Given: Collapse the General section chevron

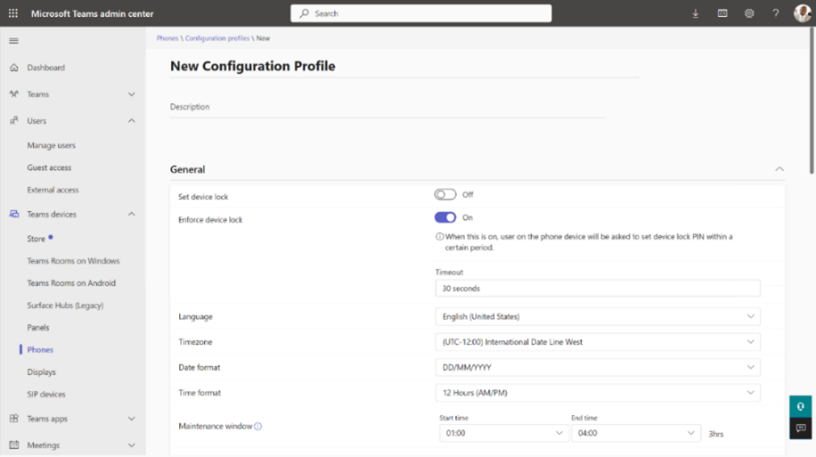Looking at the screenshot, I should pyautogui.click(x=780, y=170).
